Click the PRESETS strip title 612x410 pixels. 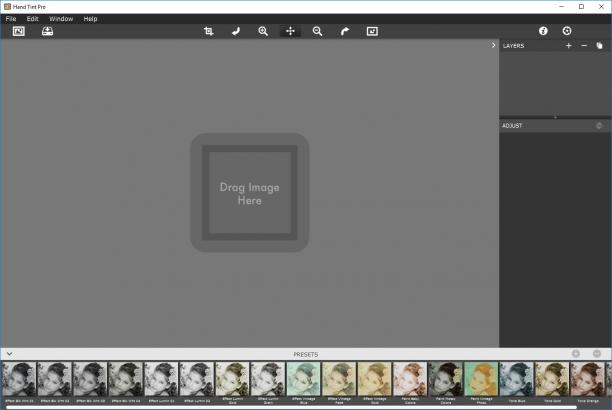pyautogui.click(x=306, y=355)
